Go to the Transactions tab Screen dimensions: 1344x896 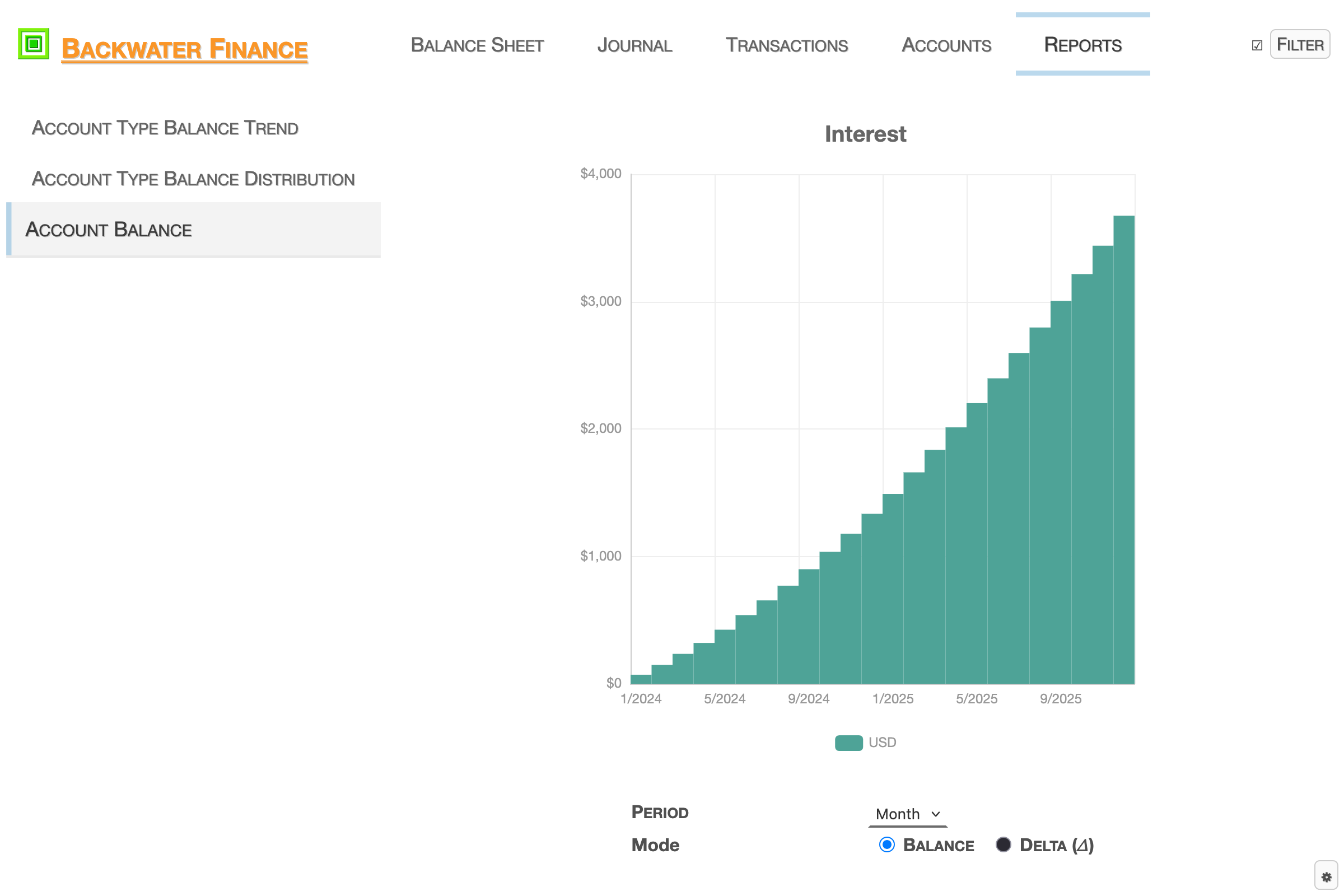(x=786, y=45)
